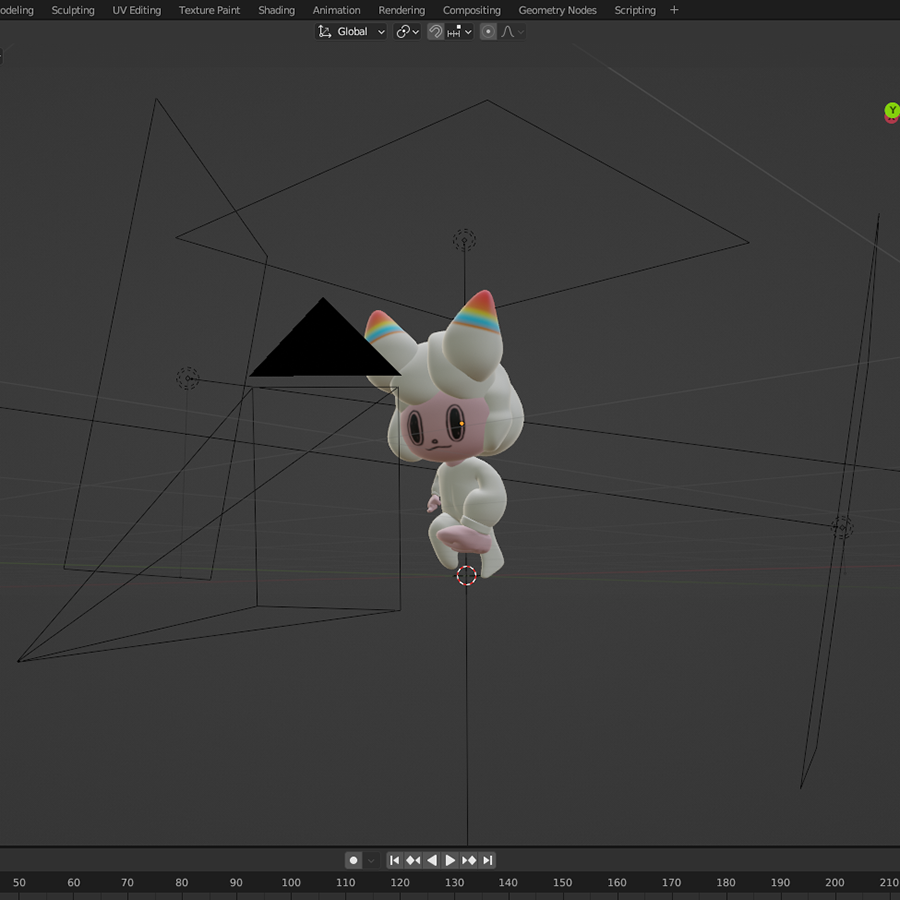Viewport: 900px width, 900px height.
Task: Jump to the last frame
Action: pyautogui.click(x=488, y=860)
